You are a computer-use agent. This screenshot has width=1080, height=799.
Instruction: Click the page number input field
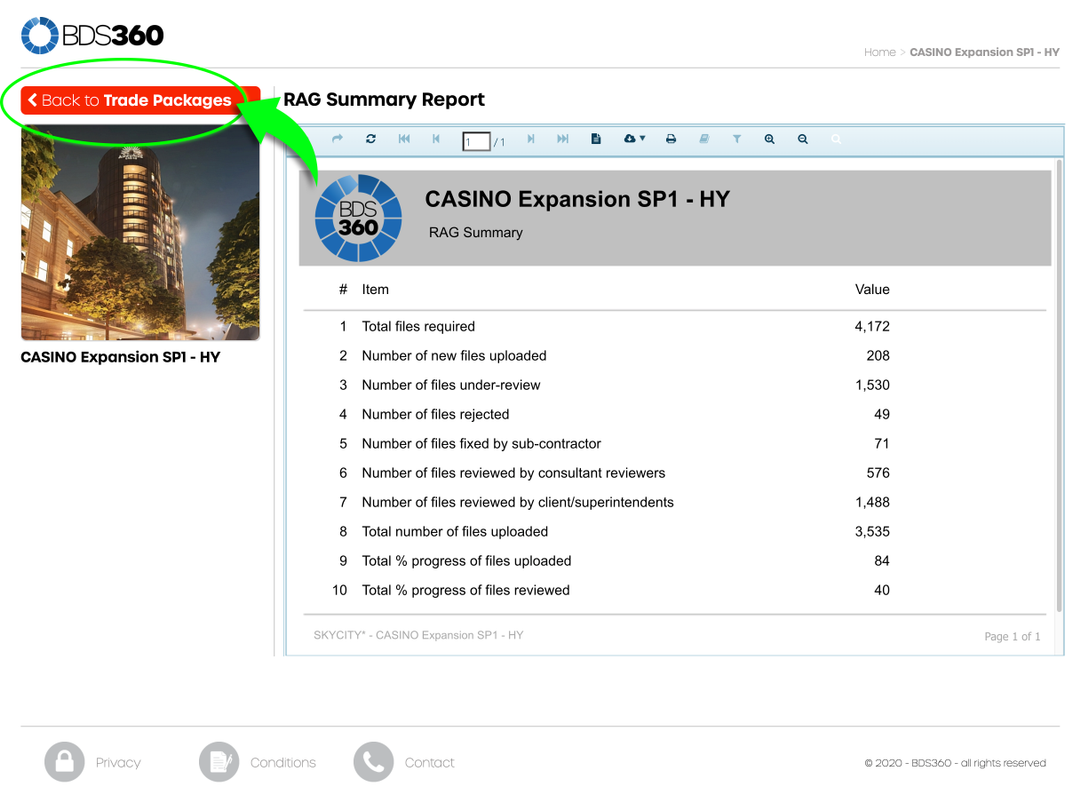475,140
